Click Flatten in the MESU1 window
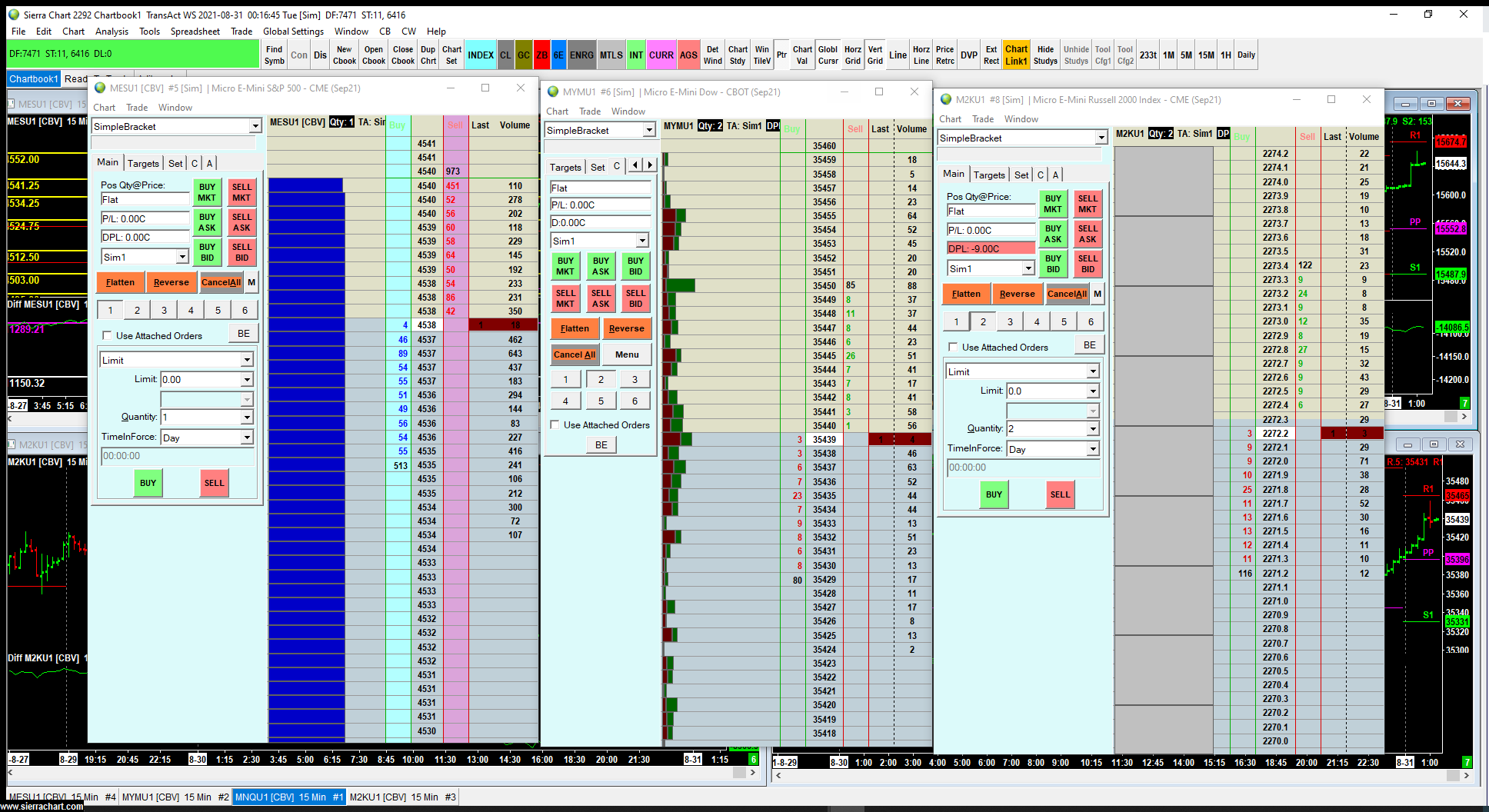The height and width of the screenshot is (812, 1489). [x=120, y=282]
